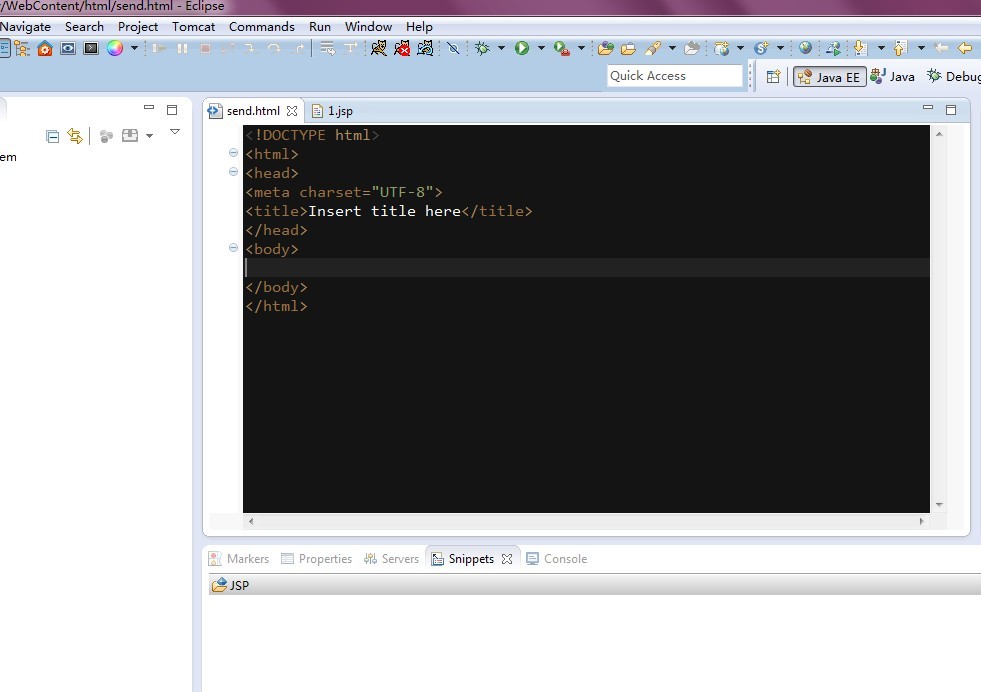Viewport: 981px width, 692px height.
Task: Stop Tomcat with the red-X cat icon
Action: click(402, 48)
